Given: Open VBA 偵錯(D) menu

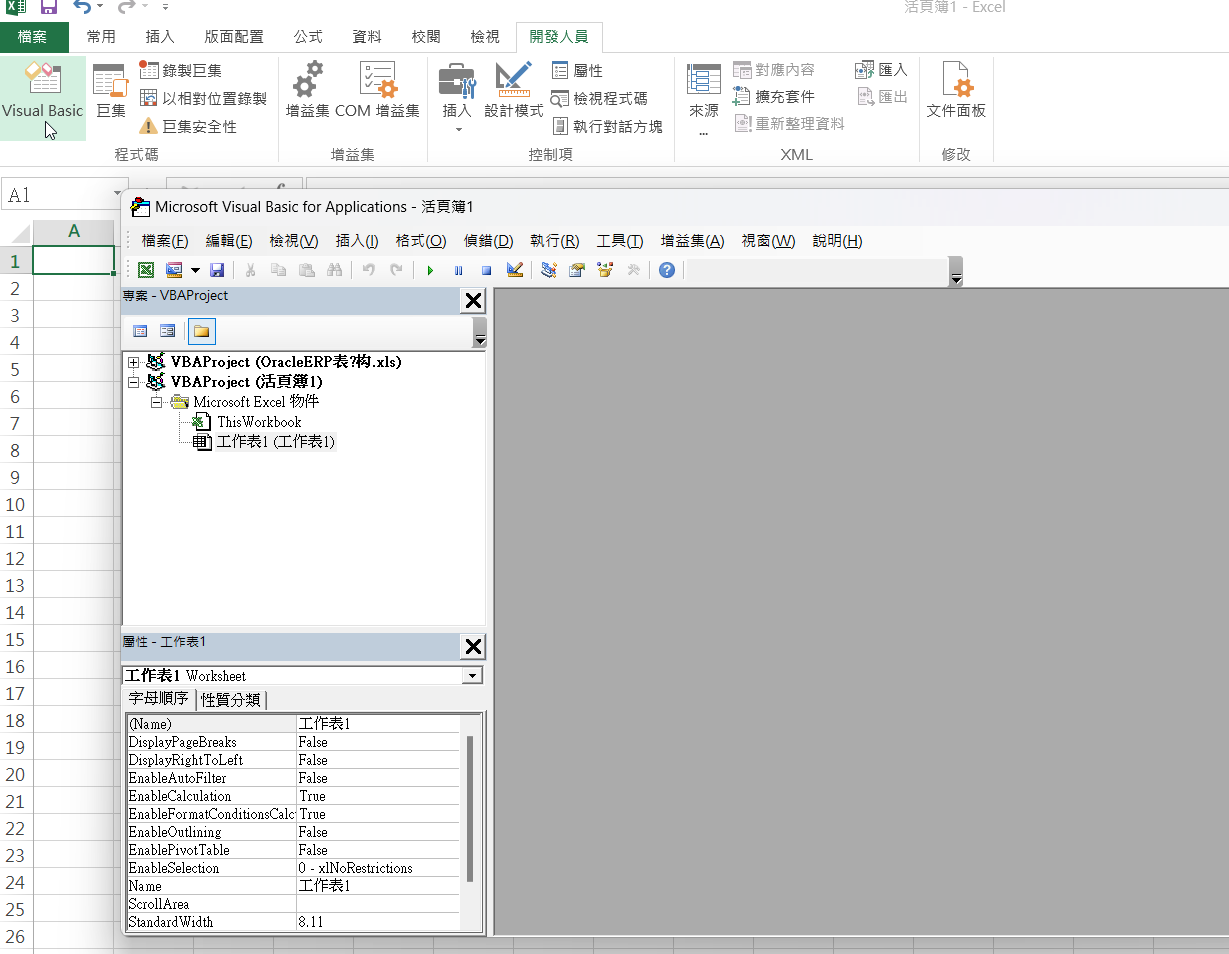Looking at the screenshot, I should tap(488, 241).
